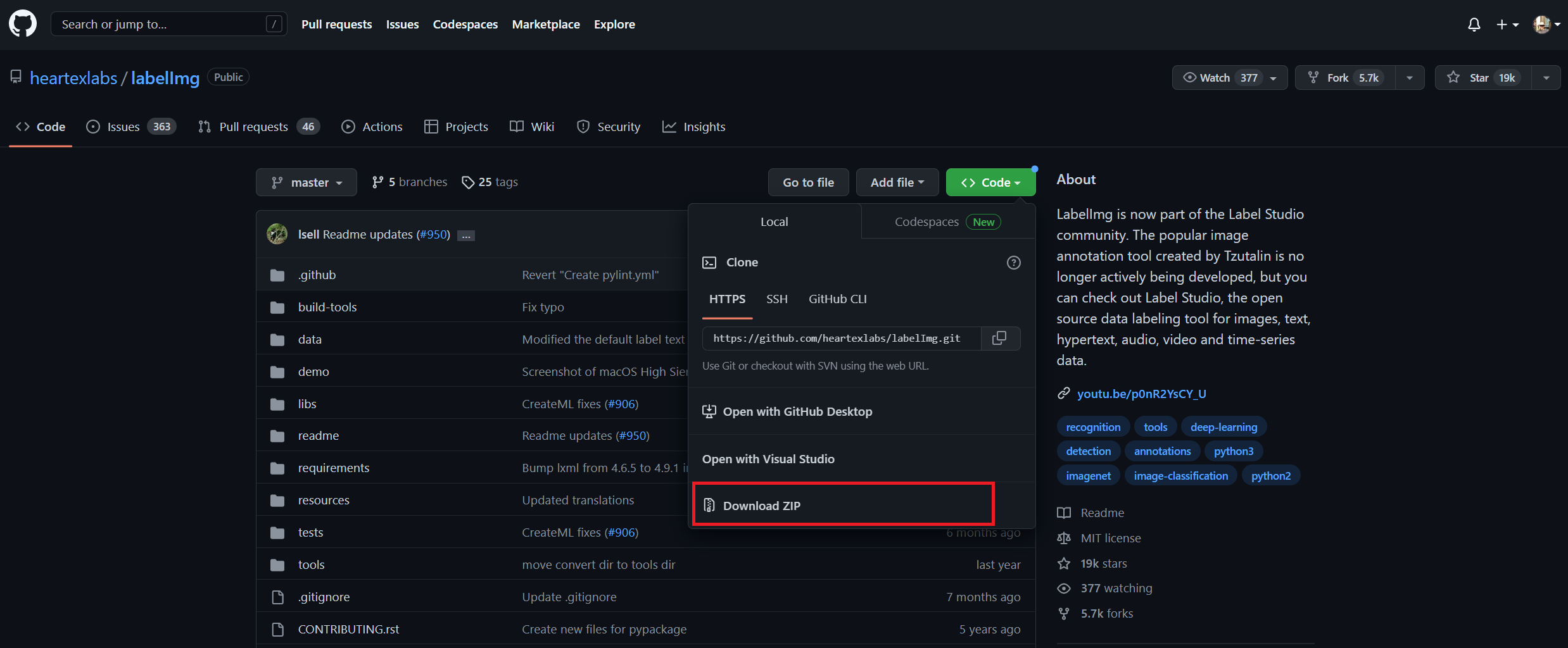Click the .github folder icon
Screen dimensions: 1568x648
[277, 275]
